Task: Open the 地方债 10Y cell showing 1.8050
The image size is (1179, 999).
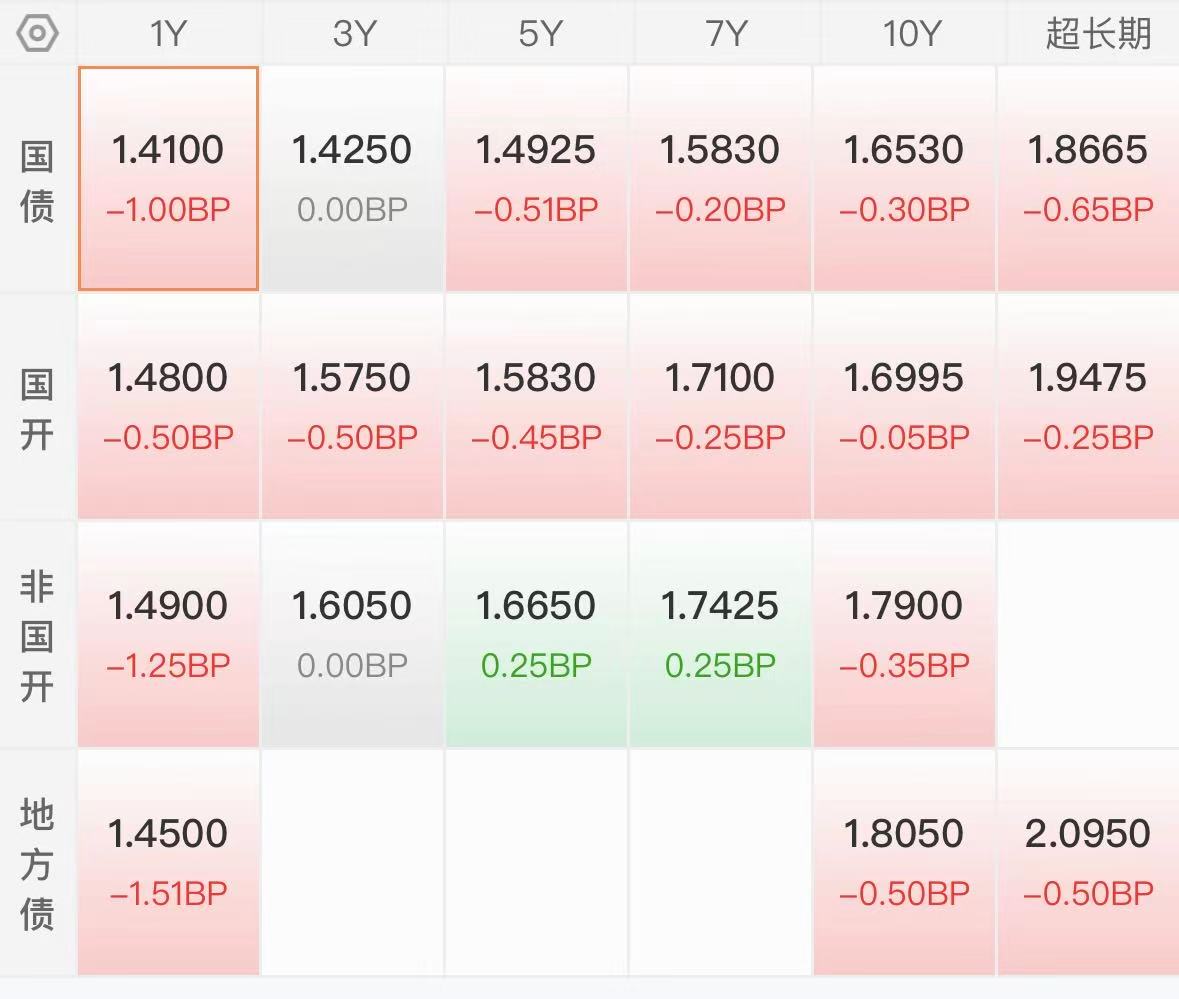Action: coord(904,862)
